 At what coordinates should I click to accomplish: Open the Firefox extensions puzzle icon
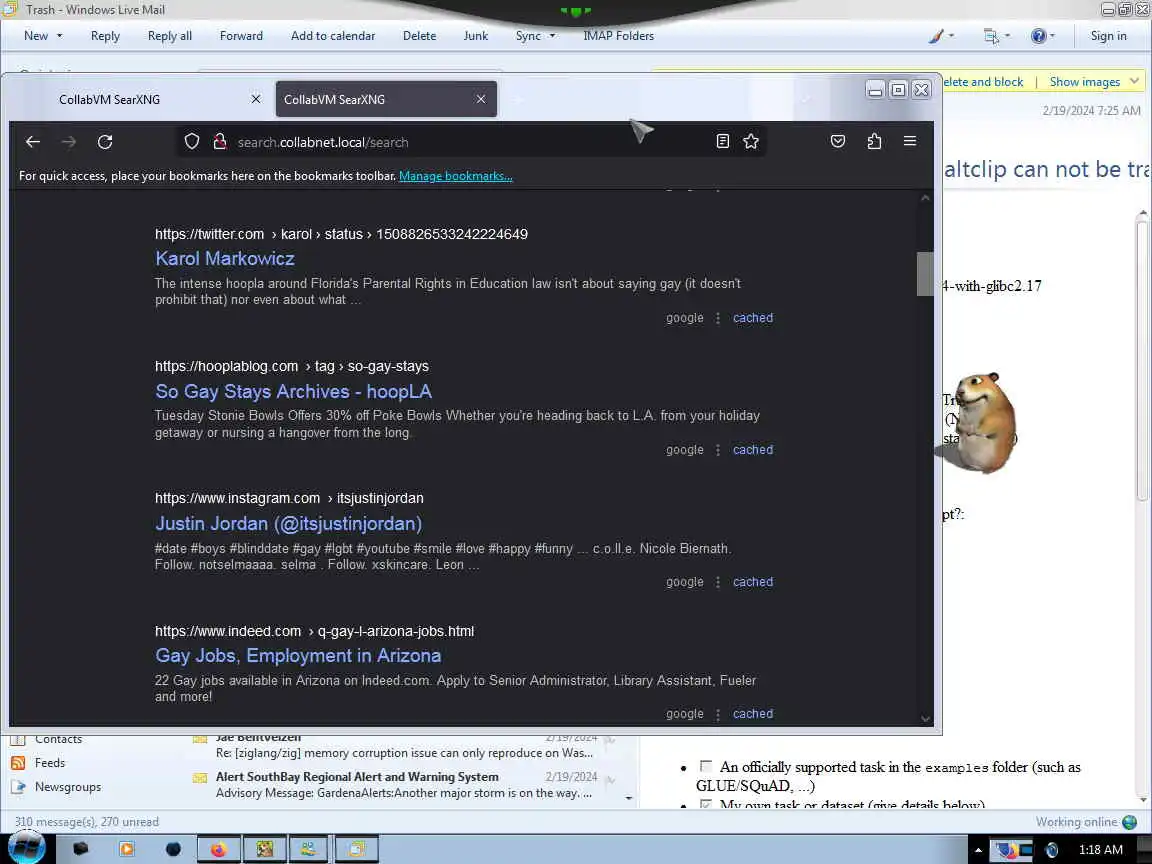[874, 141]
